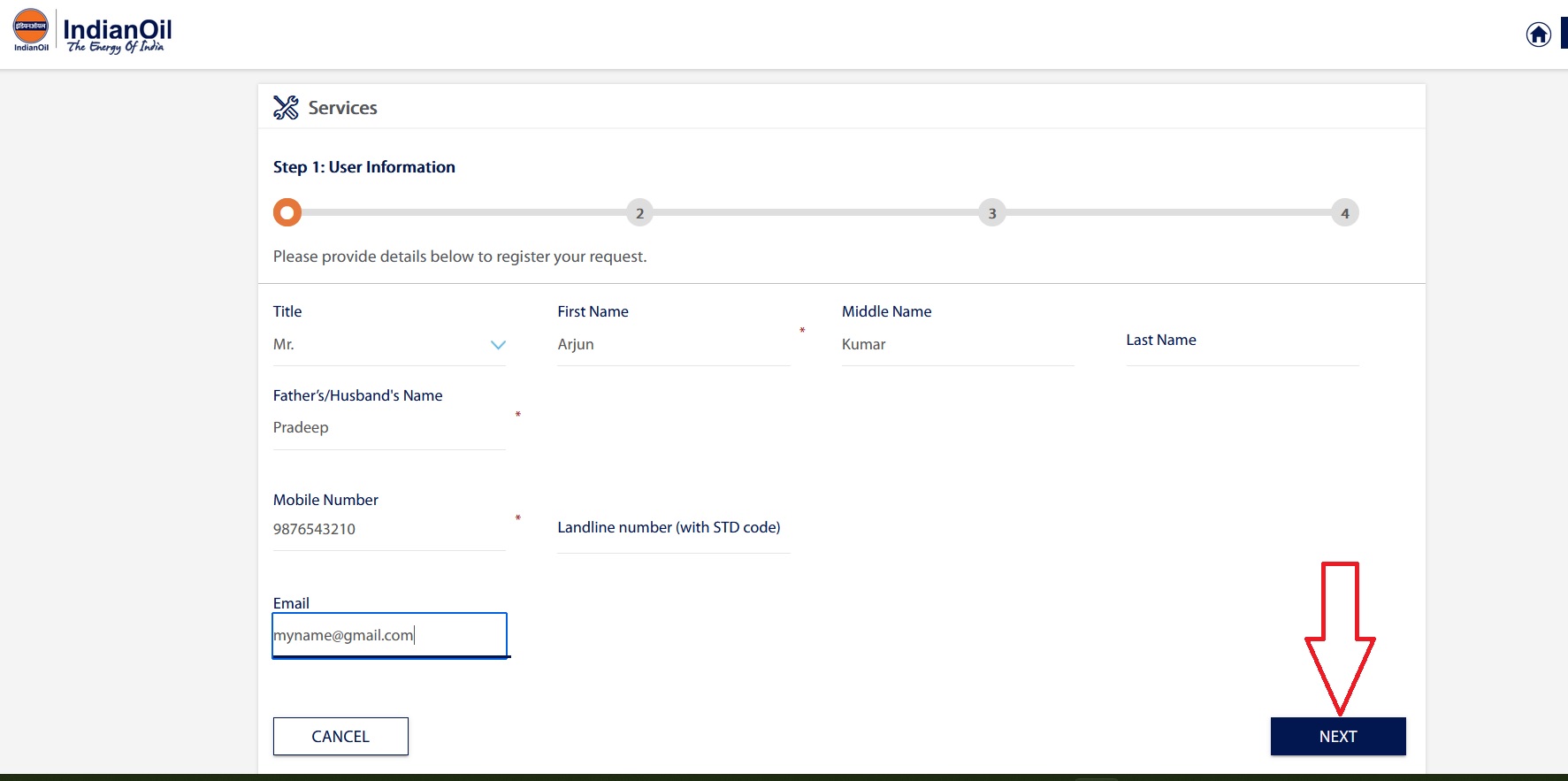This screenshot has height=781, width=1568.
Task: Edit Father's/Husband's Name field with Pradeep
Action: (388, 428)
